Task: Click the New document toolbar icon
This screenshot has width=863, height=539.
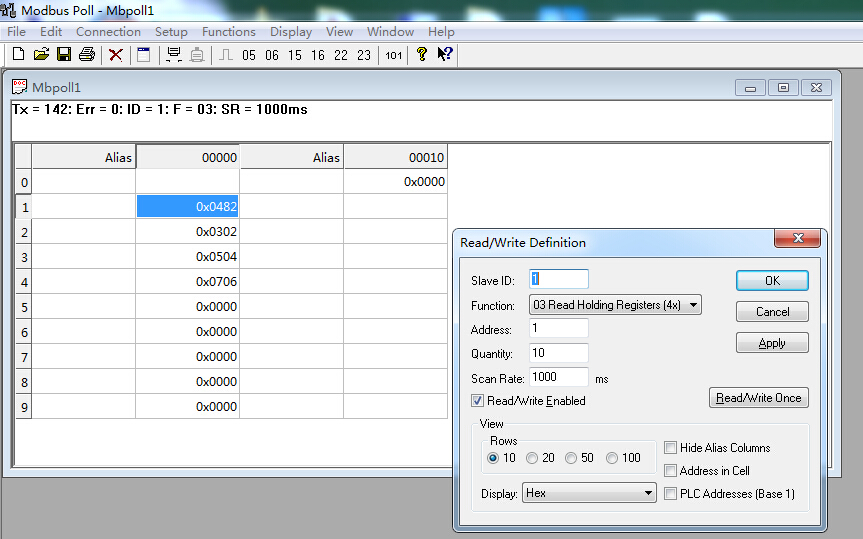Action: tap(17, 54)
